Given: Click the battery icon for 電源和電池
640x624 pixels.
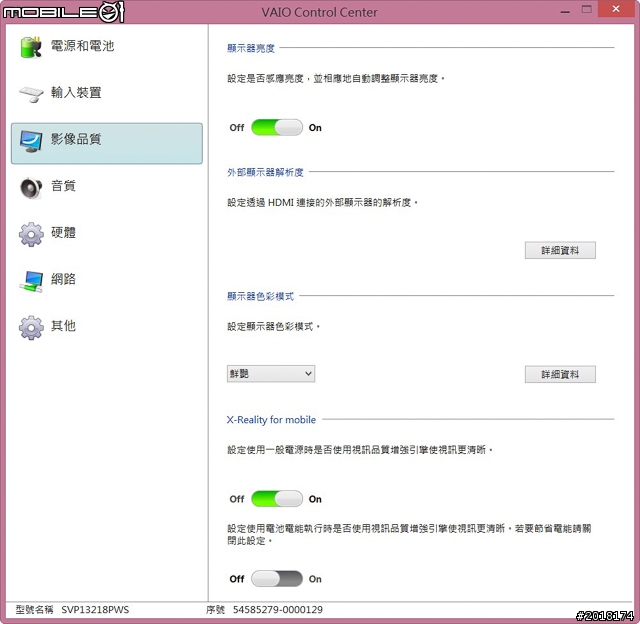Looking at the screenshot, I should pos(31,47).
